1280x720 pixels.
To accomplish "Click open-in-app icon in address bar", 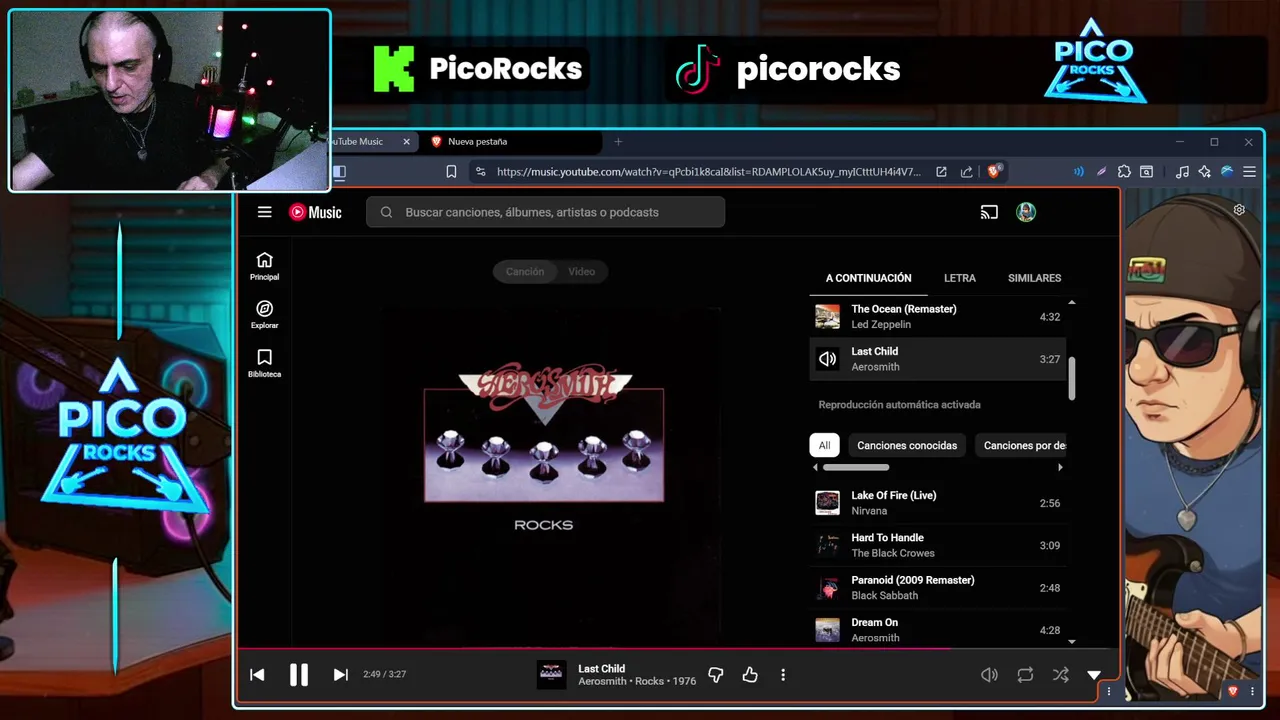I will (x=941, y=172).
